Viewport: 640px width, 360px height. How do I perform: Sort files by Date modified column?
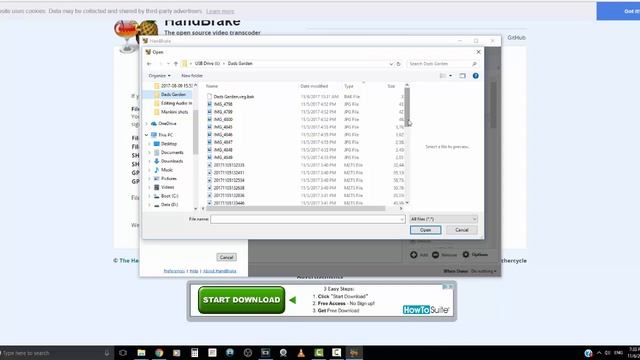point(314,86)
